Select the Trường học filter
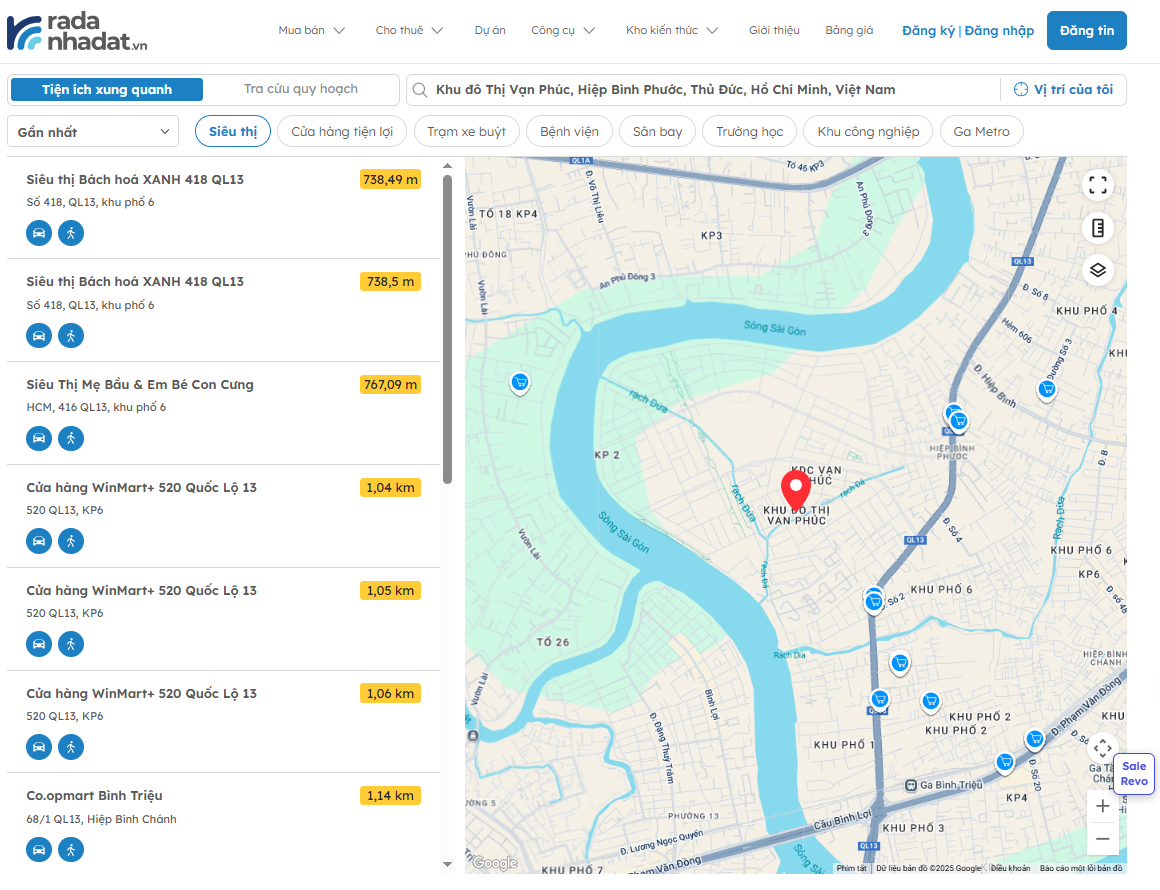 (x=749, y=132)
